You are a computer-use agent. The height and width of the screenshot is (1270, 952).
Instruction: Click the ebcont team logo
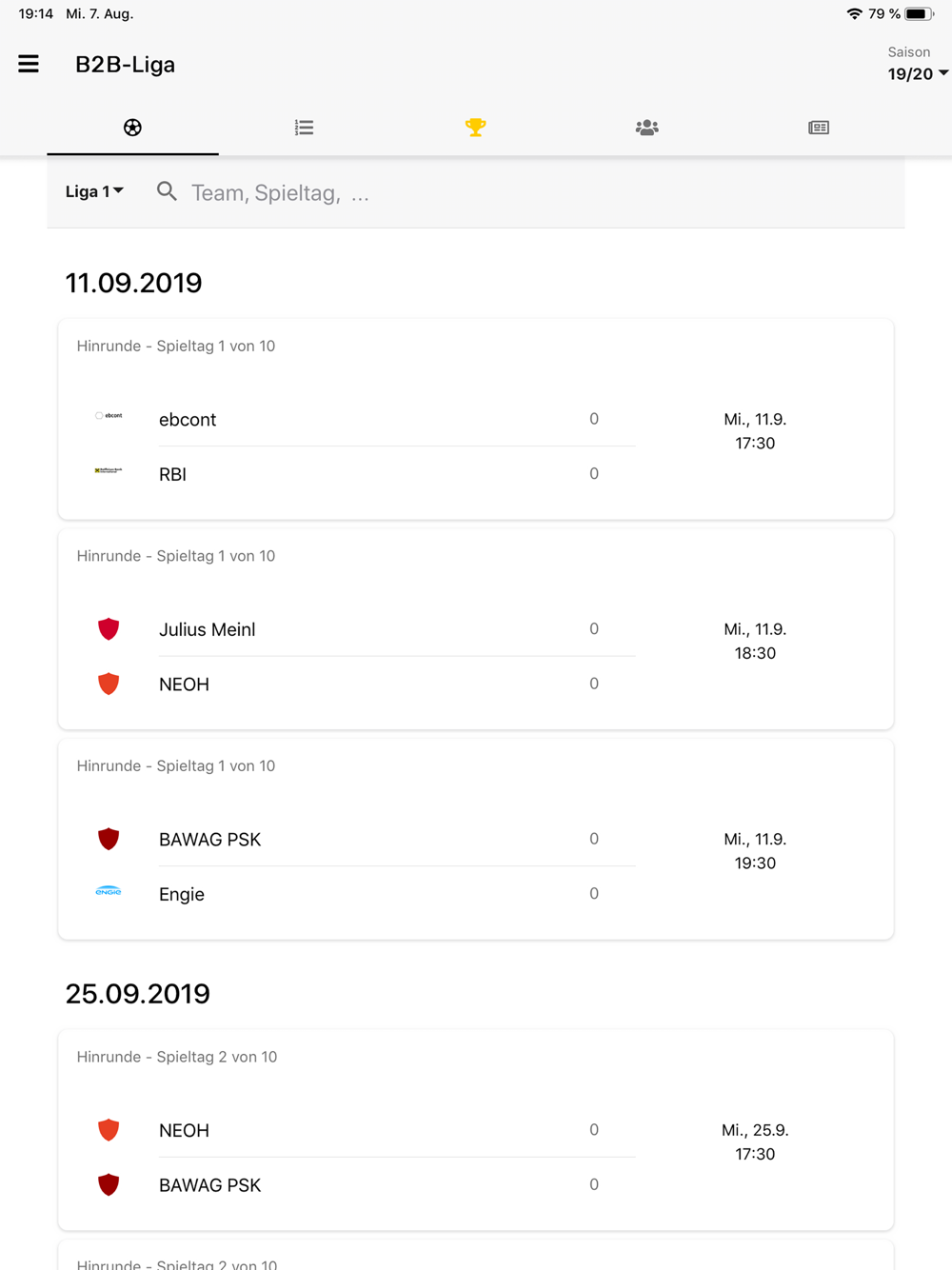tap(109, 416)
